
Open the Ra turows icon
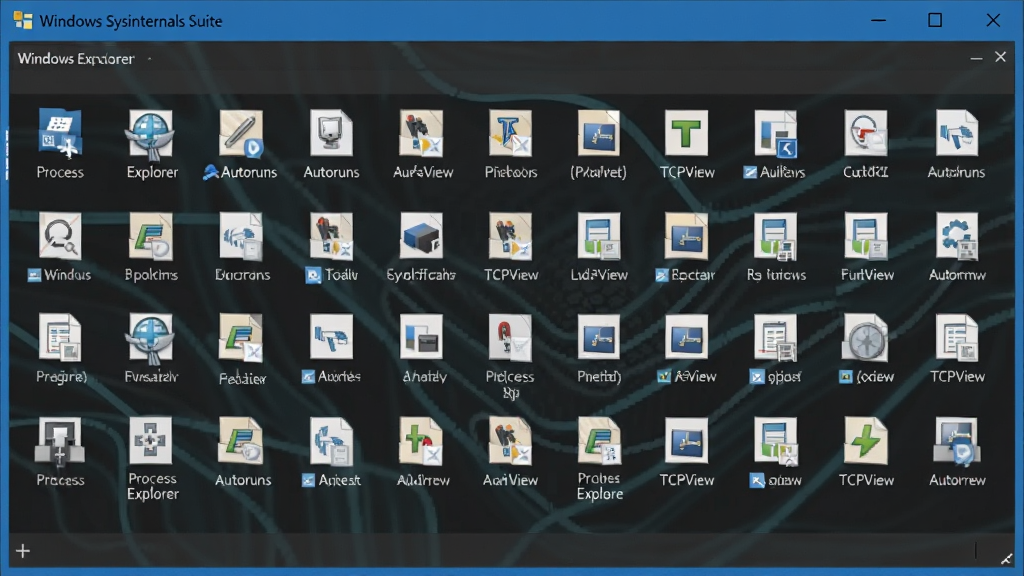776,236
